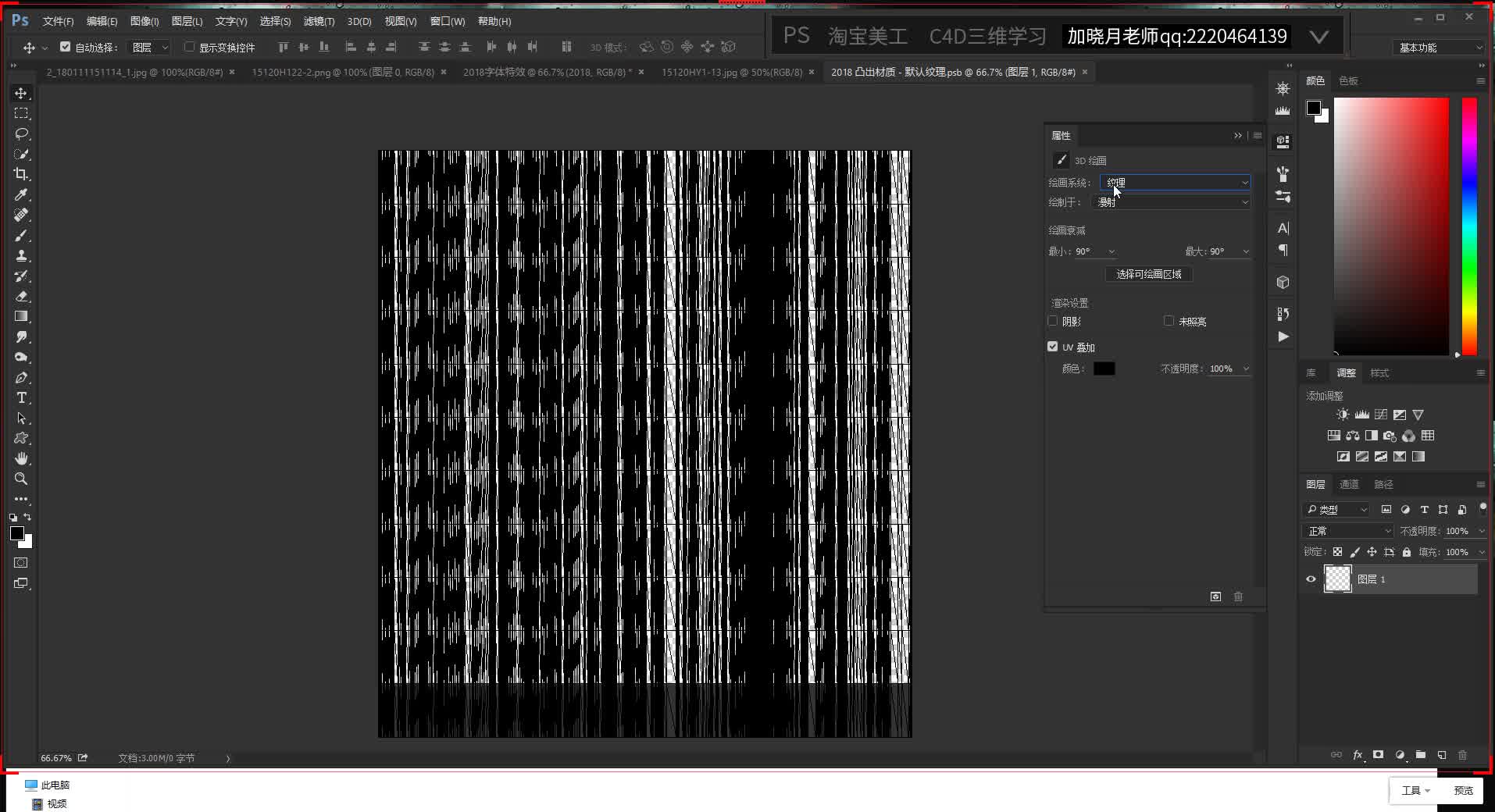
Task: Open the fx layer style menu
Action: pos(1358,755)
